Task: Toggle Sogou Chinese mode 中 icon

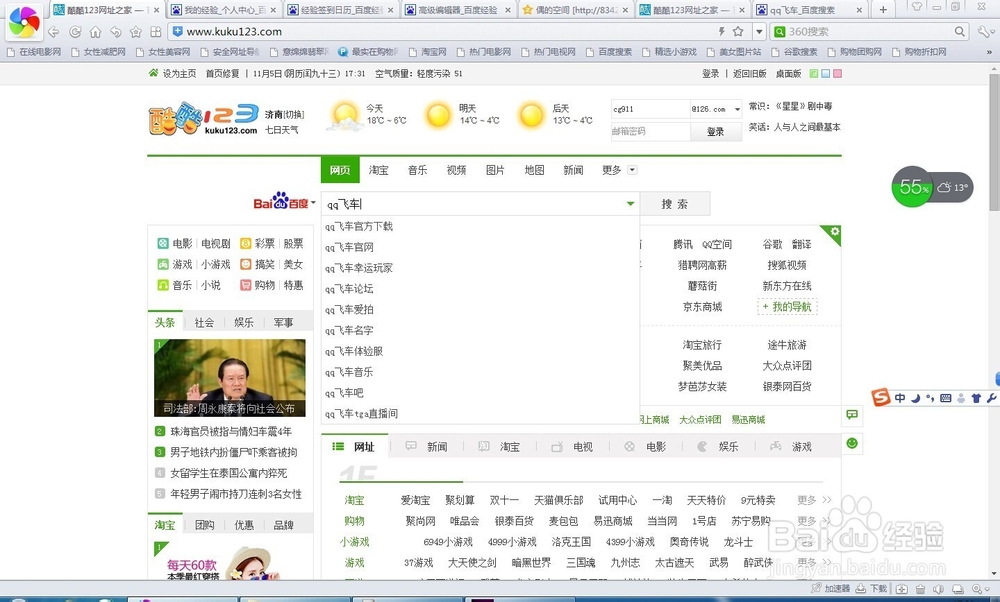Action: (x=900, y=398)
